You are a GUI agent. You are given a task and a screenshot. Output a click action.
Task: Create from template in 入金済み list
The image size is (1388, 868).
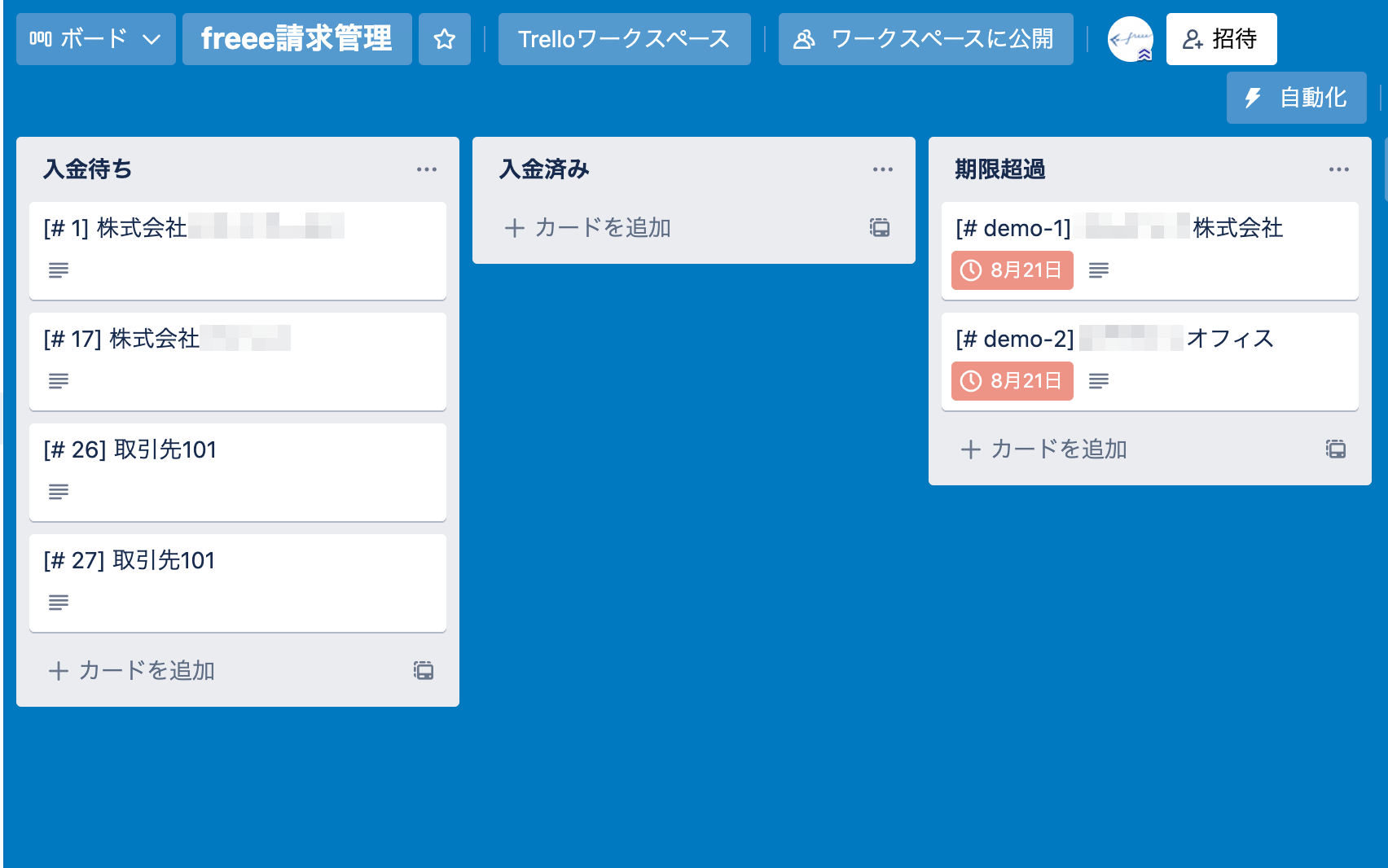point(880,228)
